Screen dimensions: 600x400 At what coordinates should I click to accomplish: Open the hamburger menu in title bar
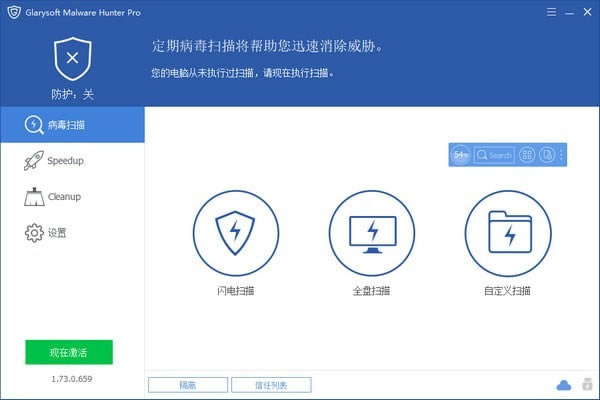pos(551,12)
